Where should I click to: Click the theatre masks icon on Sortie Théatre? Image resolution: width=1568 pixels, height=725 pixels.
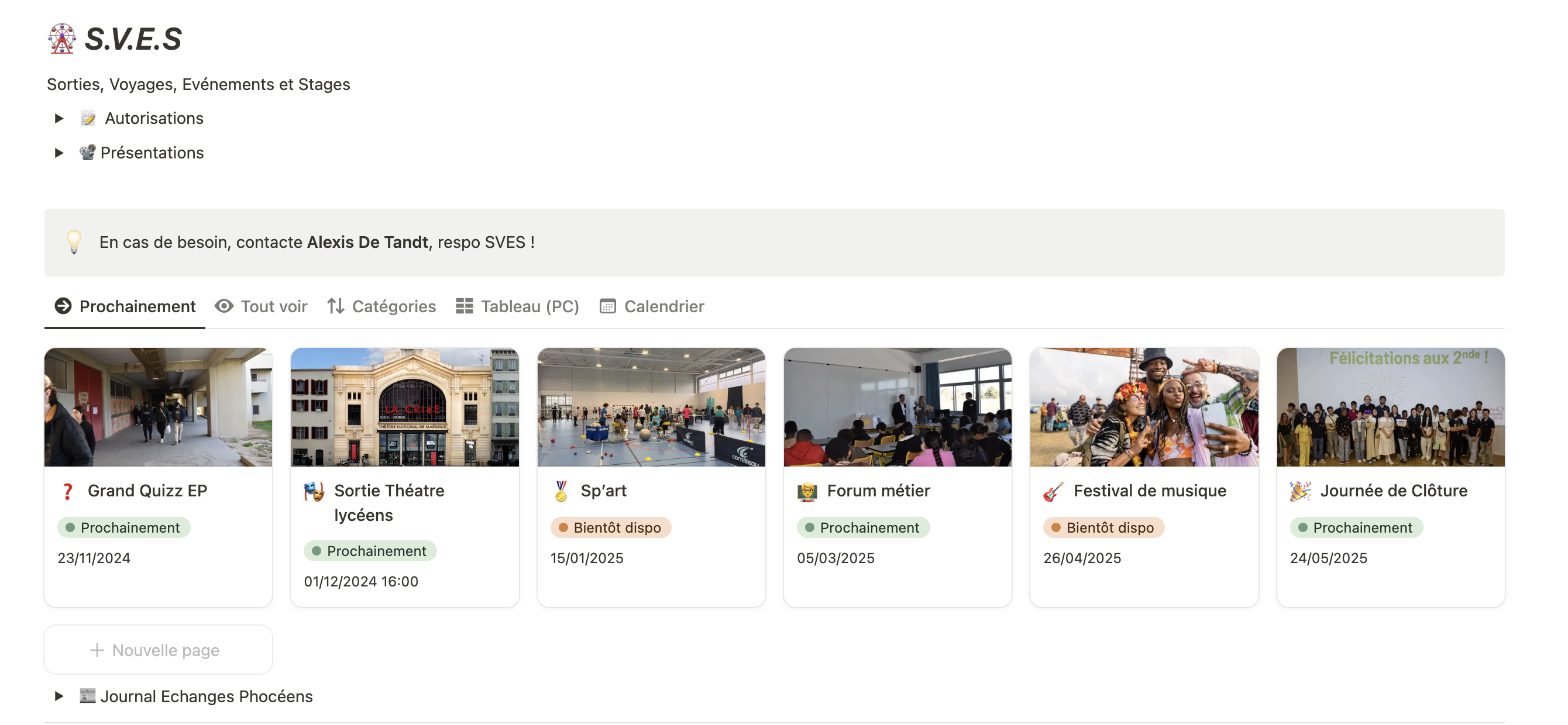click(x=314, y=491)
